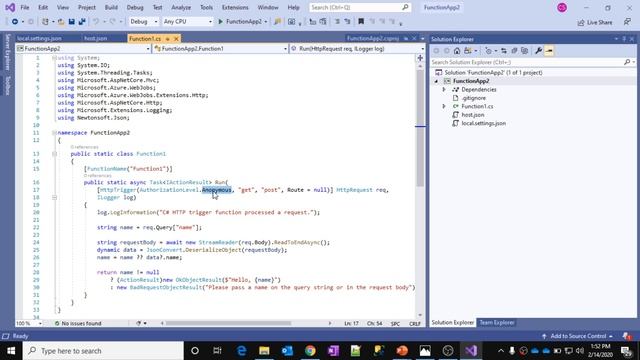Expand the Function1.cs node in Solution Explorer
This screenshot has width=640, height=360.
tap(444, 106)
